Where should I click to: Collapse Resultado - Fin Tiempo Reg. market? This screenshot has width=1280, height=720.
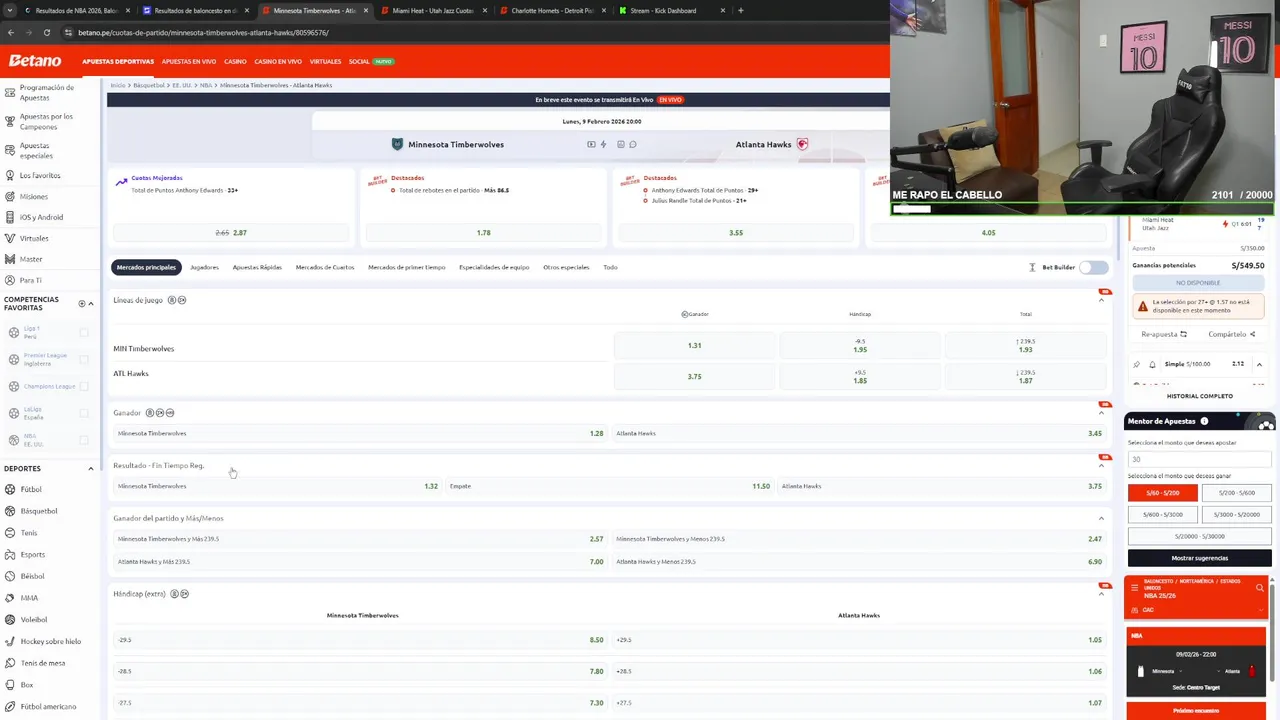(1102, 465)
